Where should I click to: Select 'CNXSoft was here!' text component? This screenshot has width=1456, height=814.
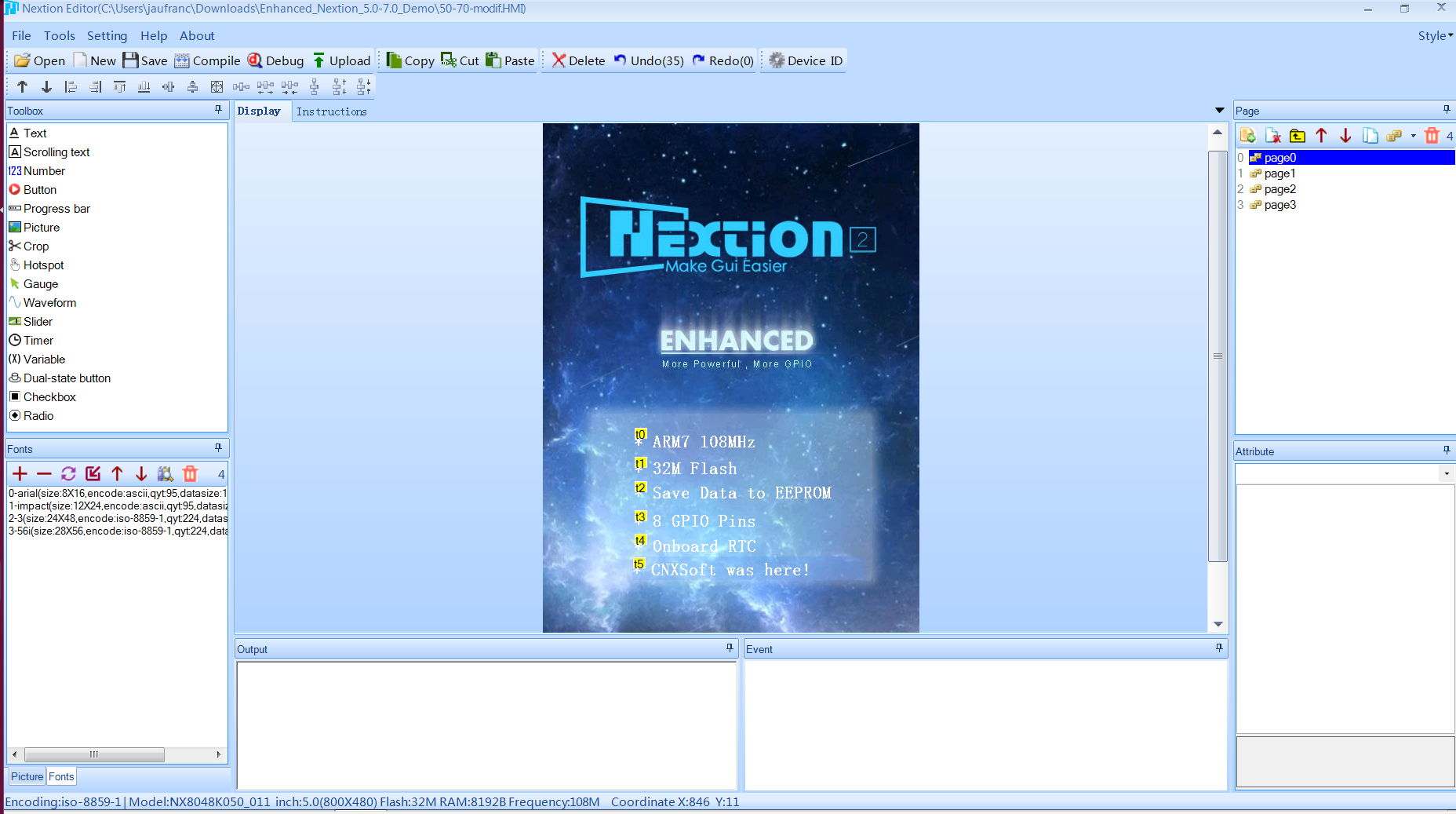click(x=730, y=570)
